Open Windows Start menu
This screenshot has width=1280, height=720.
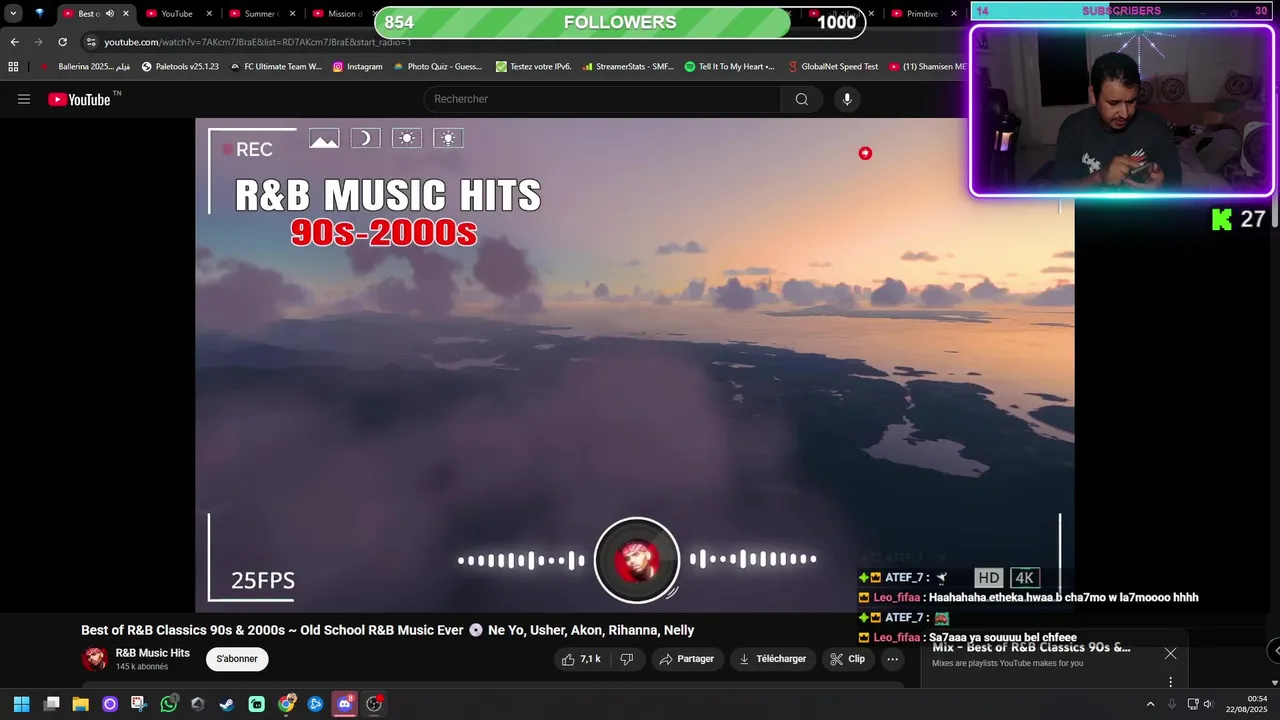click(22, 704)
